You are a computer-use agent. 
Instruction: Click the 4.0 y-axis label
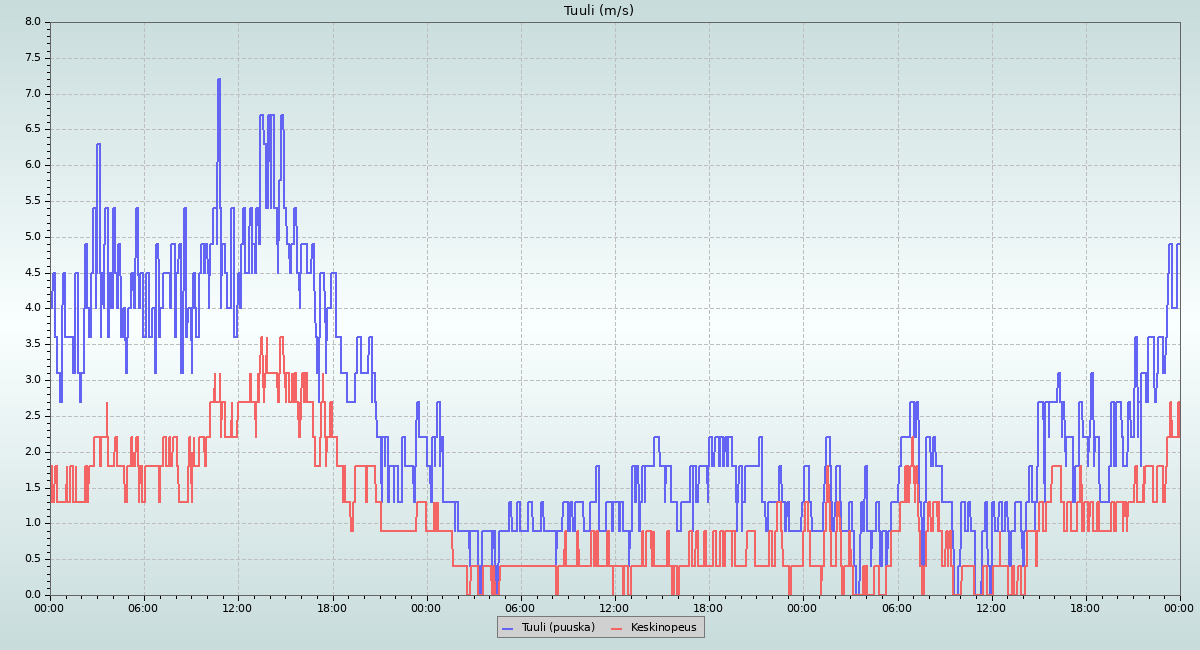click(x=32, y=308)
